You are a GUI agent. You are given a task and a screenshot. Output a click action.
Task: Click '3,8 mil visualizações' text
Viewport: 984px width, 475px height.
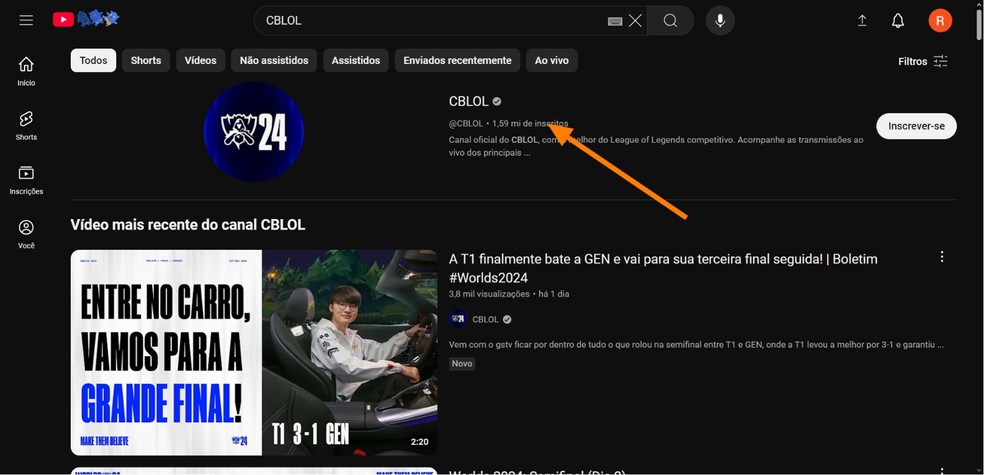pyautogui.click(x=489, y=294)
